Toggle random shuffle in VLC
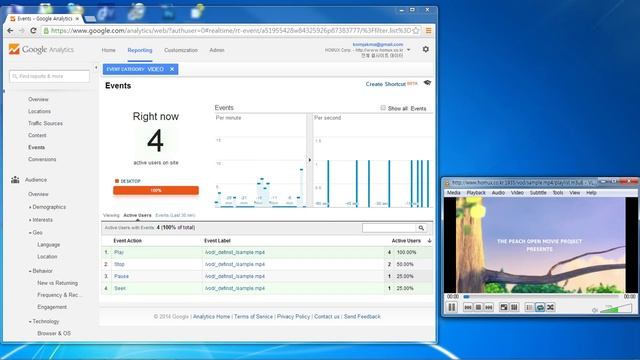 point(550,307)
